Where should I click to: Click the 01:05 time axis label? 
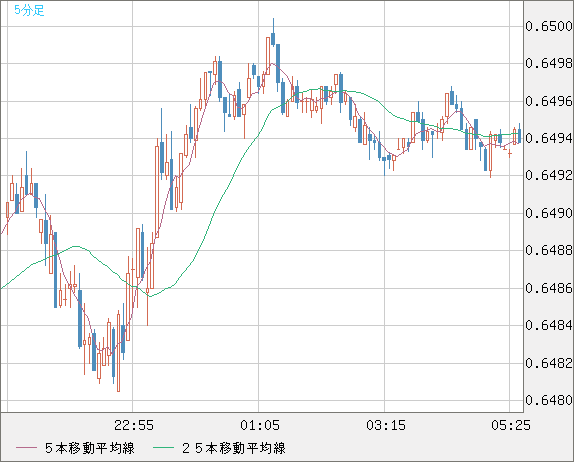tap(260, 425)
